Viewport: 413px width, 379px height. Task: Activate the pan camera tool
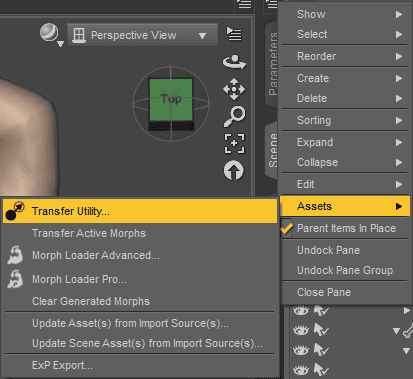tap(234, 89)
